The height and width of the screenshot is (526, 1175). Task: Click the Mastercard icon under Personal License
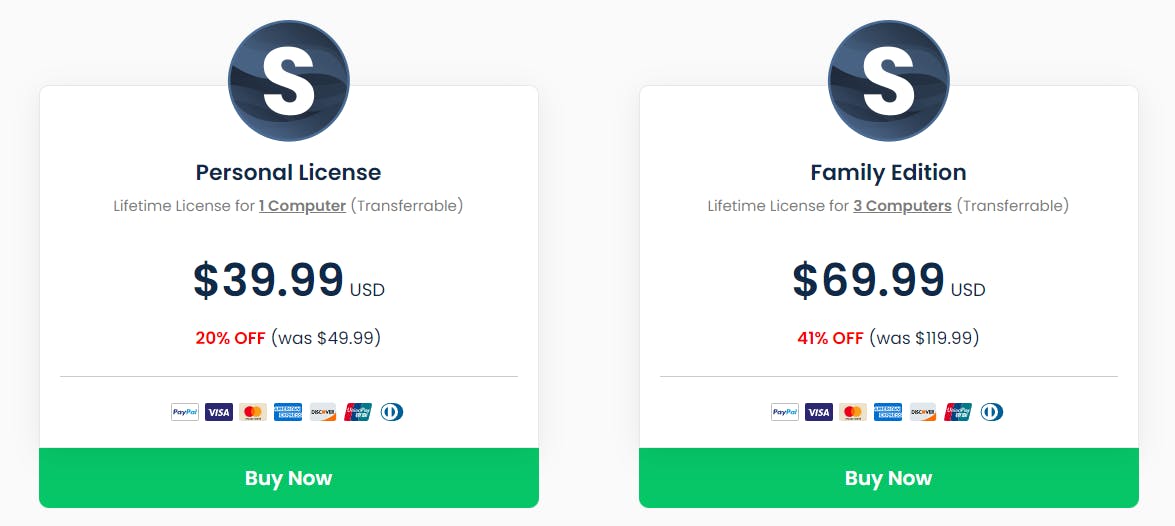click(x=253, y=412)
